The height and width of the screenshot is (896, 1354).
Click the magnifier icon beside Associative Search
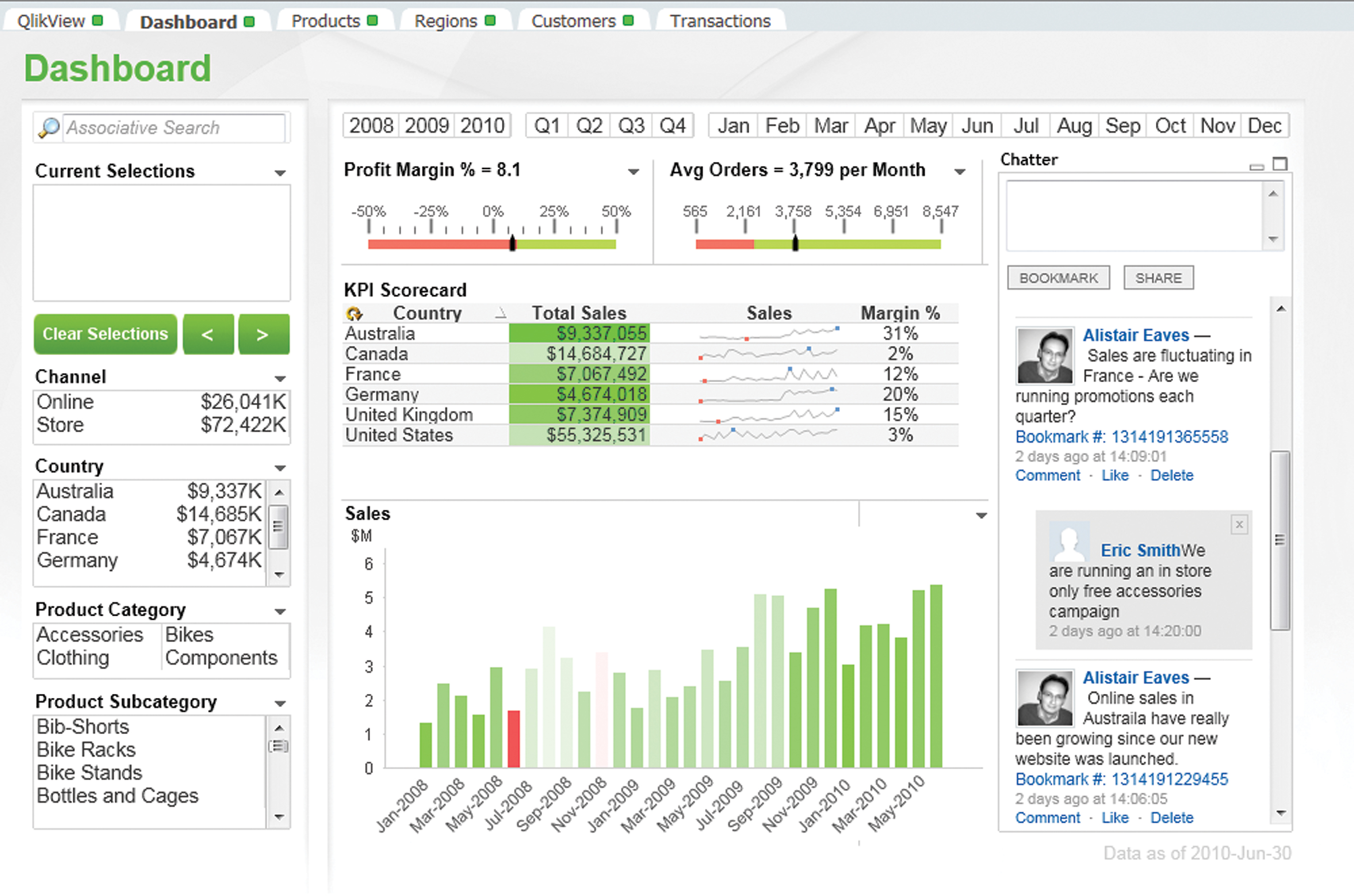(x=49, y=127)
